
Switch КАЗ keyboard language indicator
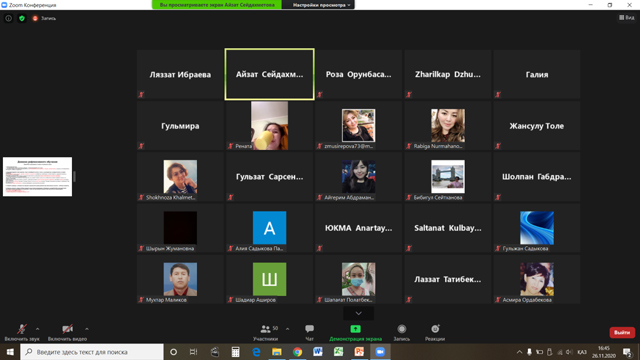582,352
